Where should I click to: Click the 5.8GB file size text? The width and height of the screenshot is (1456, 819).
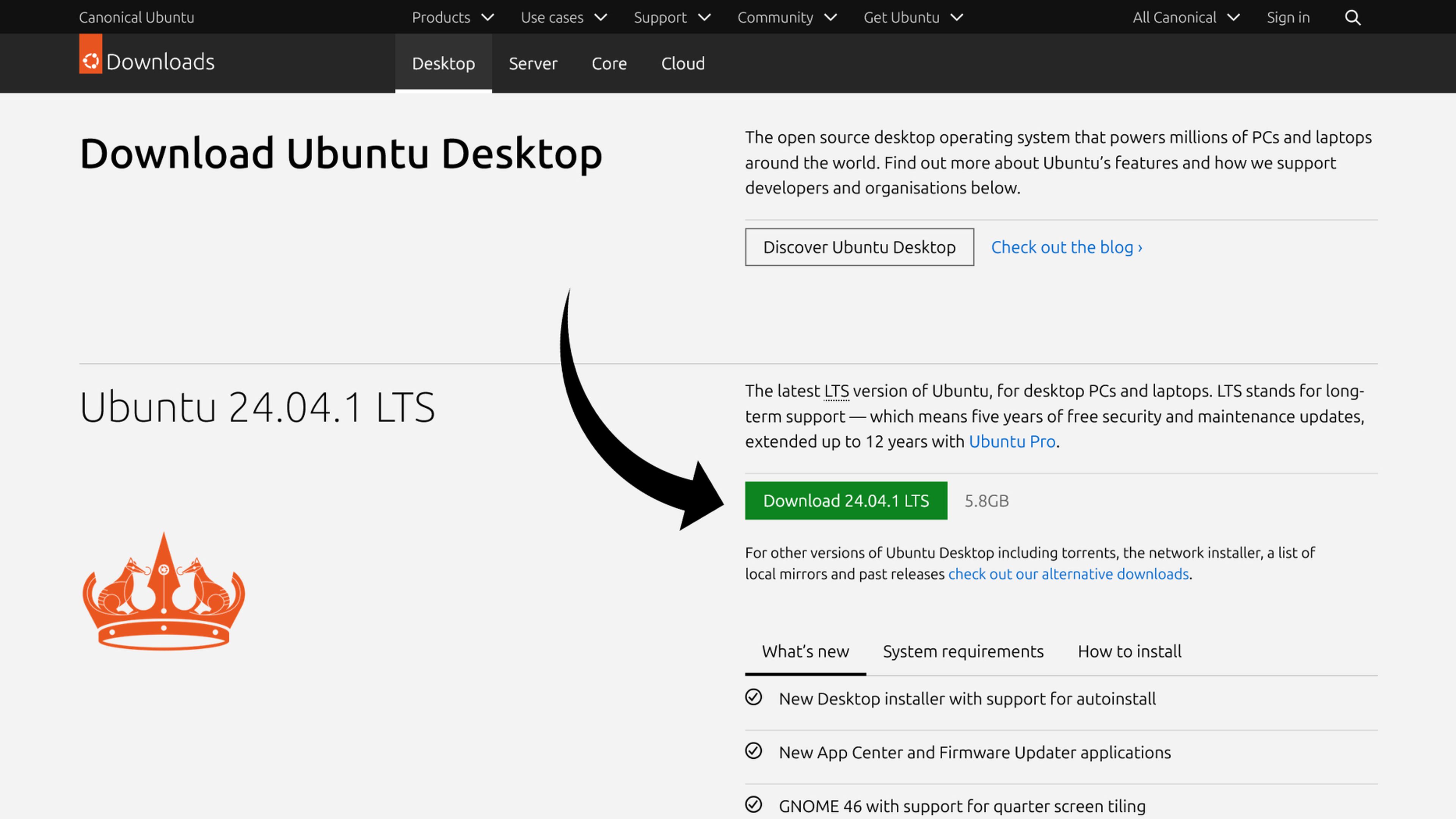coord(986,501)
